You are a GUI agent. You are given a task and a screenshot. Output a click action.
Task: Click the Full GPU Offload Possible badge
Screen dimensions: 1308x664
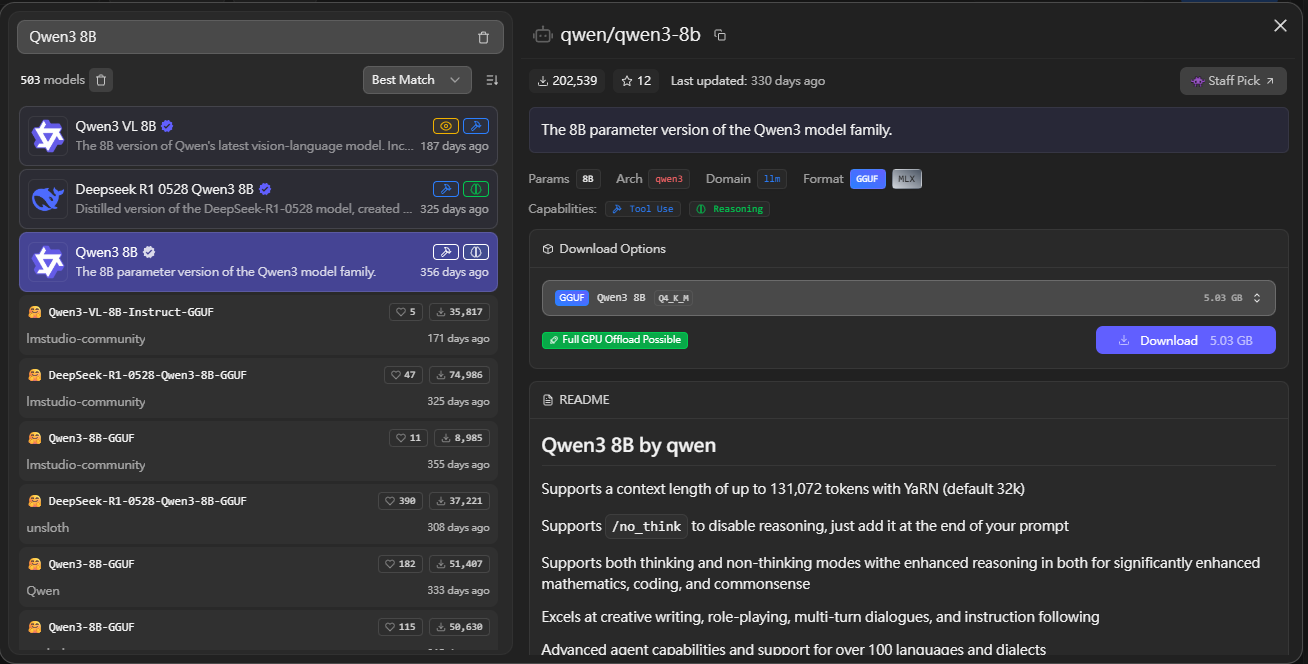[615, 340]
